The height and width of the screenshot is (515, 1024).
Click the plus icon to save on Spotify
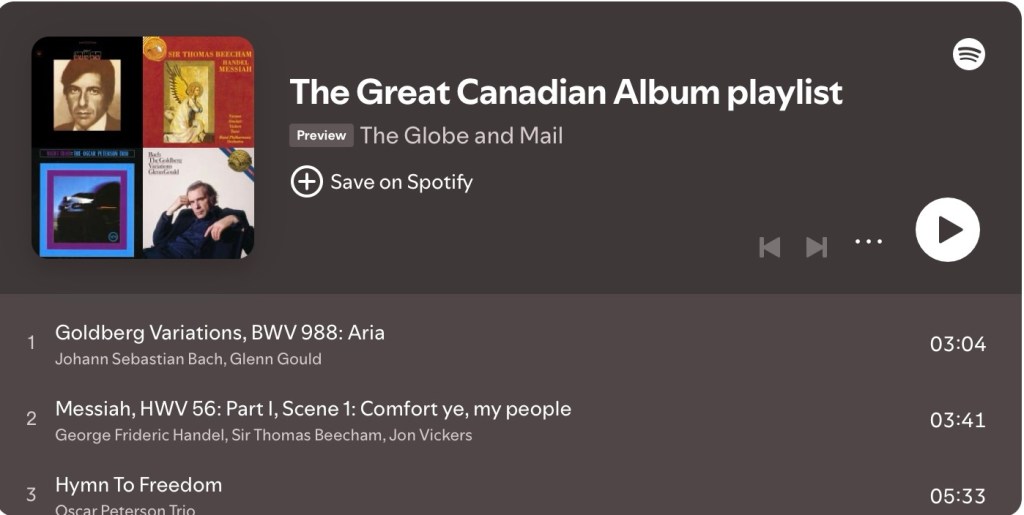click(306, 182)
